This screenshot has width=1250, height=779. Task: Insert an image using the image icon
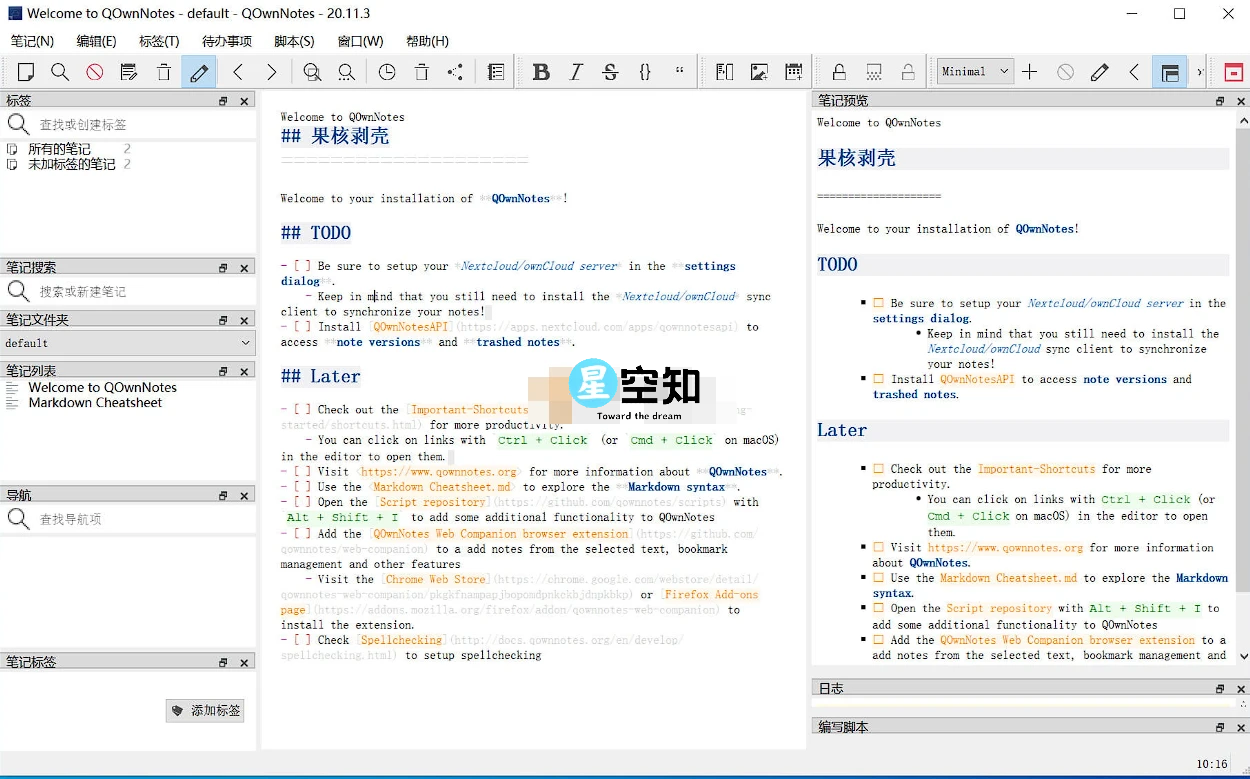pos(759,71)
